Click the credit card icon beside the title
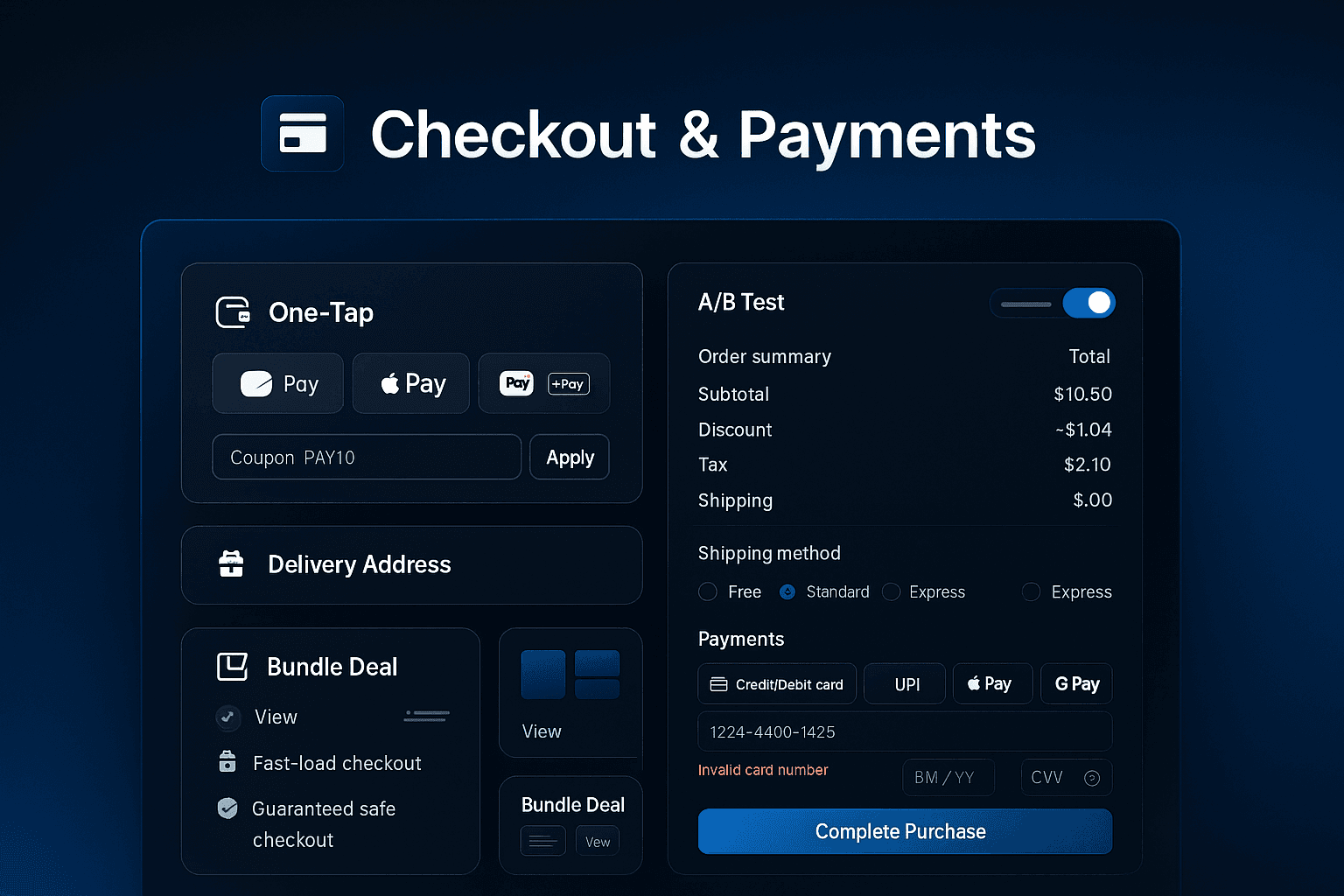 302,134
